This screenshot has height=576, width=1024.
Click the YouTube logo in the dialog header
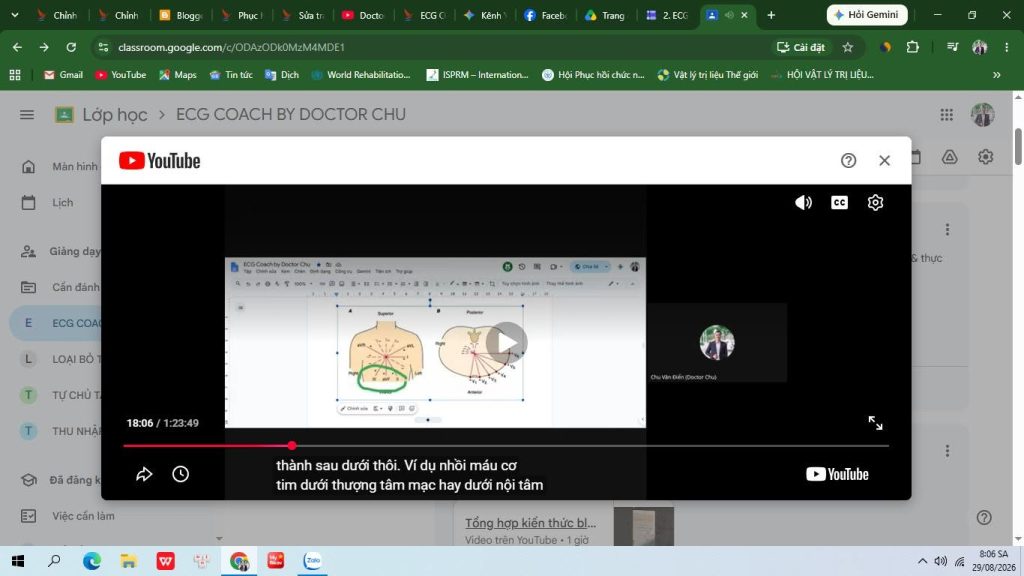[x=159, y=161]
